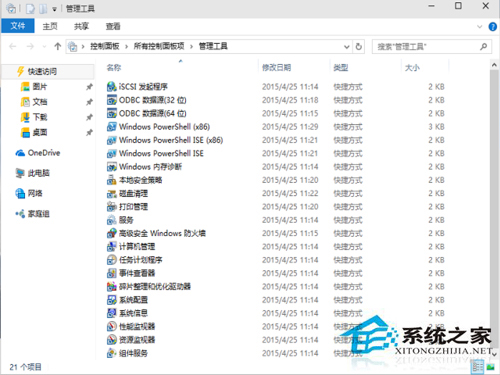
Task: Open the address bar history dropdown
Action: point(347,47)
